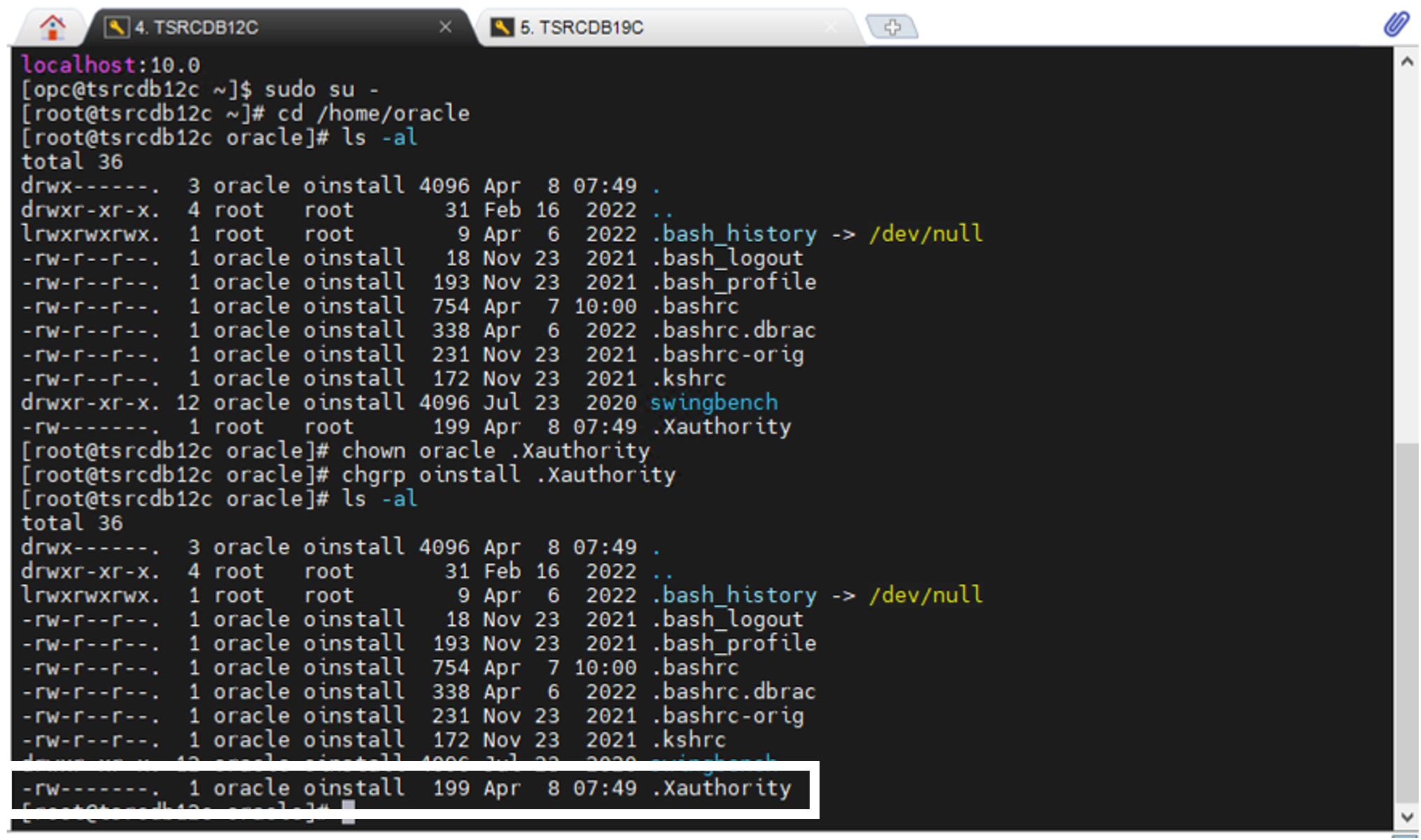Click the first '.bash_profile' file name

(734, 282)
